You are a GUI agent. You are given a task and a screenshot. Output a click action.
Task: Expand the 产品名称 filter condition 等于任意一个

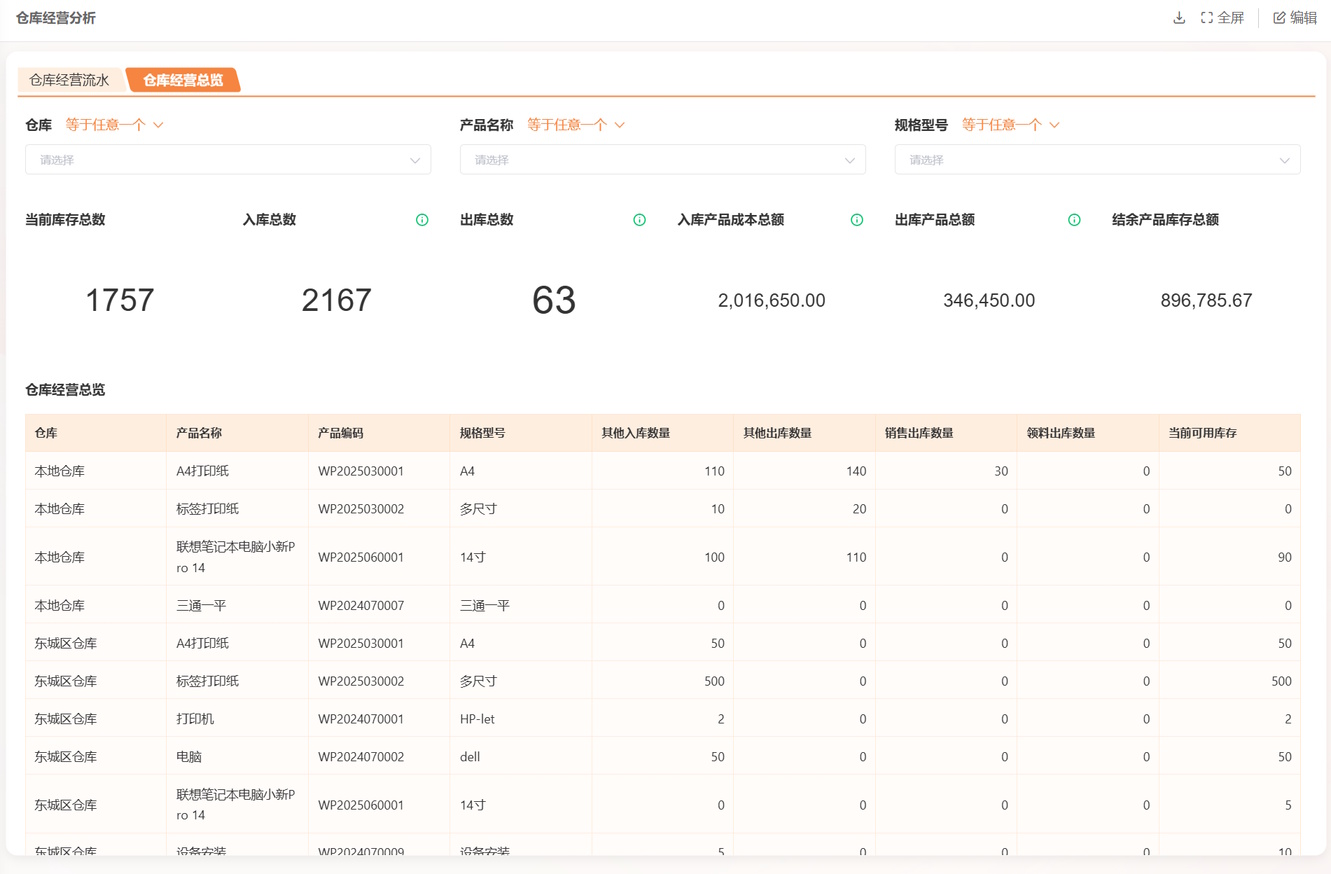pos(576,125)
